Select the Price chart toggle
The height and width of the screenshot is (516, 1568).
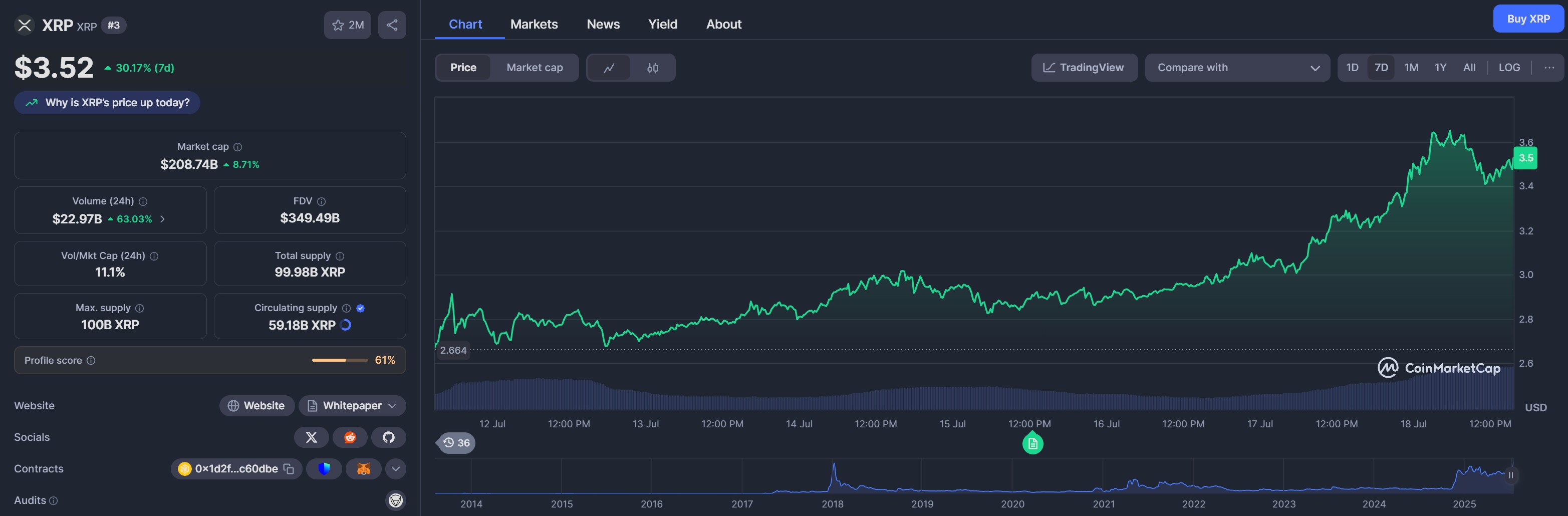click(463, 68)
